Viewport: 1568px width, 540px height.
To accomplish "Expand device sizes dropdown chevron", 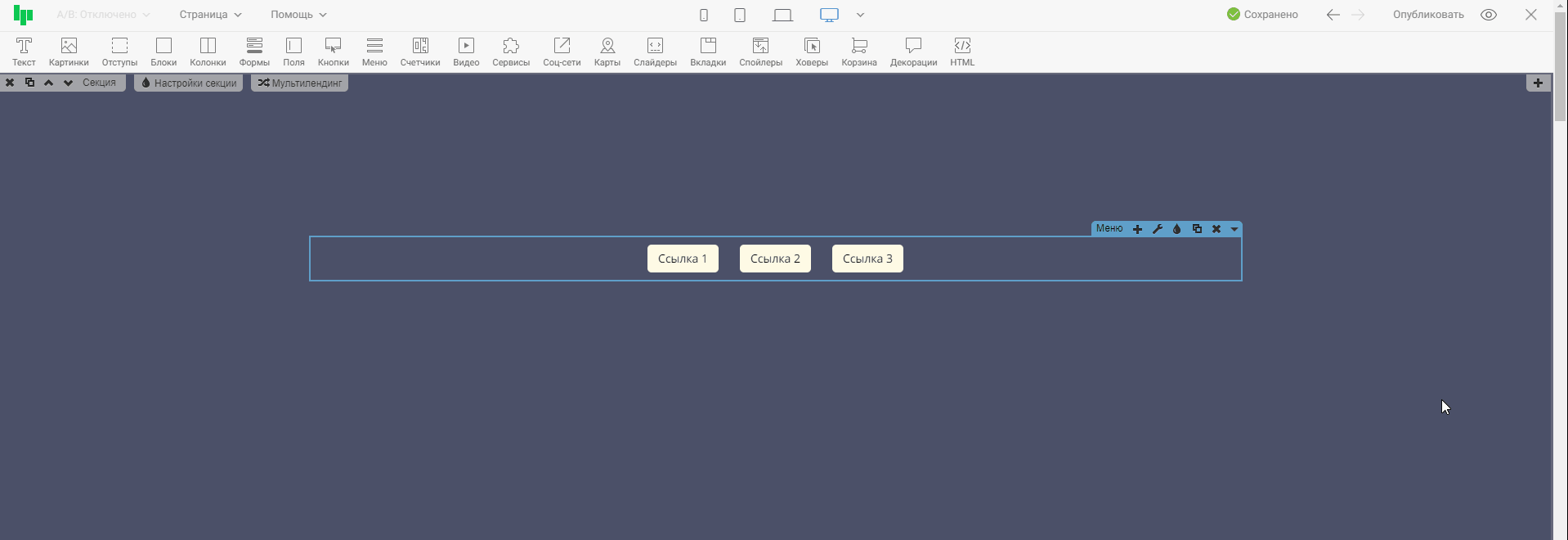I will click(x=860, y=15).
